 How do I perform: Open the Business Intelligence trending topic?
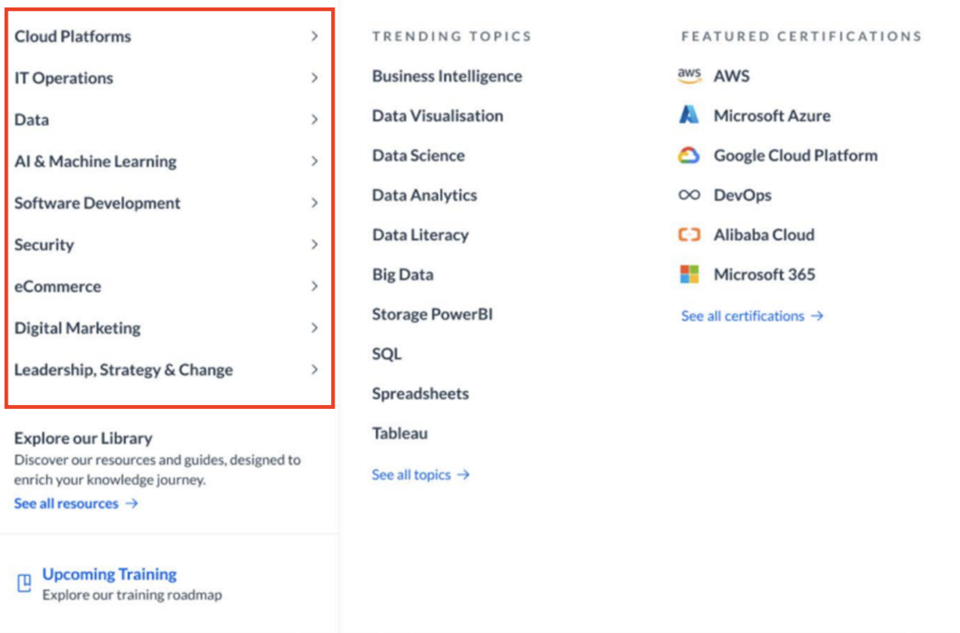pyautogui.click(x=447, y=76)
